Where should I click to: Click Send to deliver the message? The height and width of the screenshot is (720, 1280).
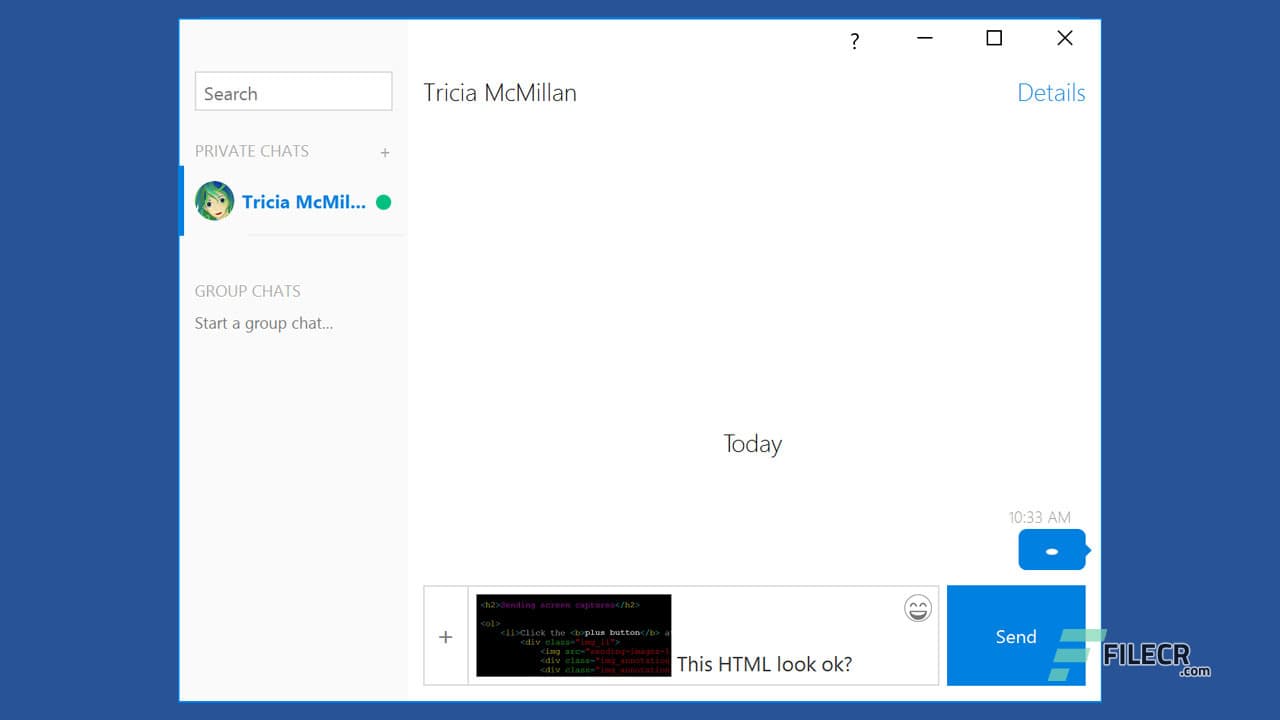1016,636
